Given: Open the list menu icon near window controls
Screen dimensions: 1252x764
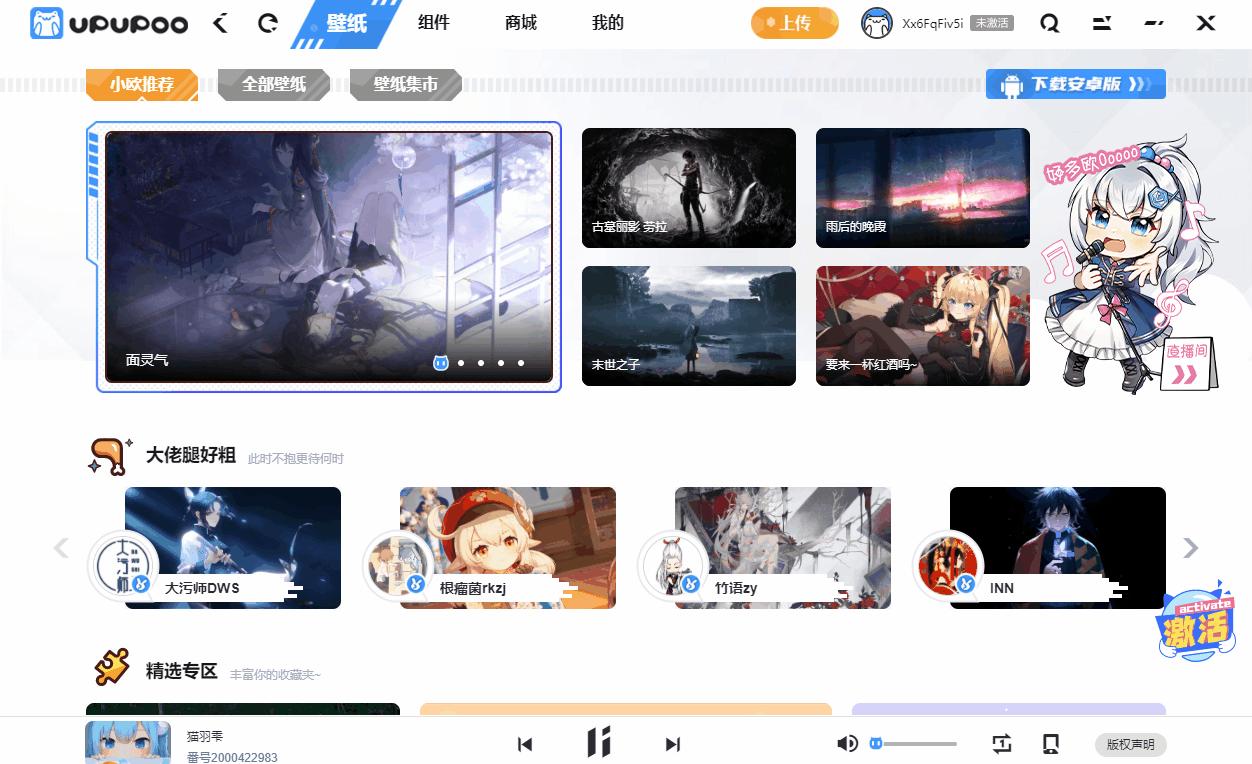Looking at the screenshot, I should point(1101,22).
